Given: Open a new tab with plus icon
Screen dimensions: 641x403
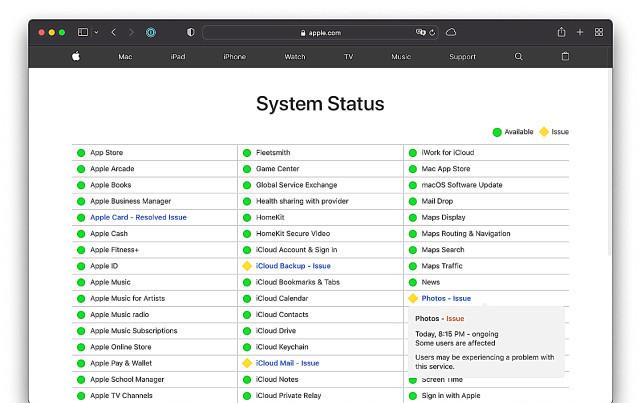Looking at the screenshot, I should [x=580, y=32].
